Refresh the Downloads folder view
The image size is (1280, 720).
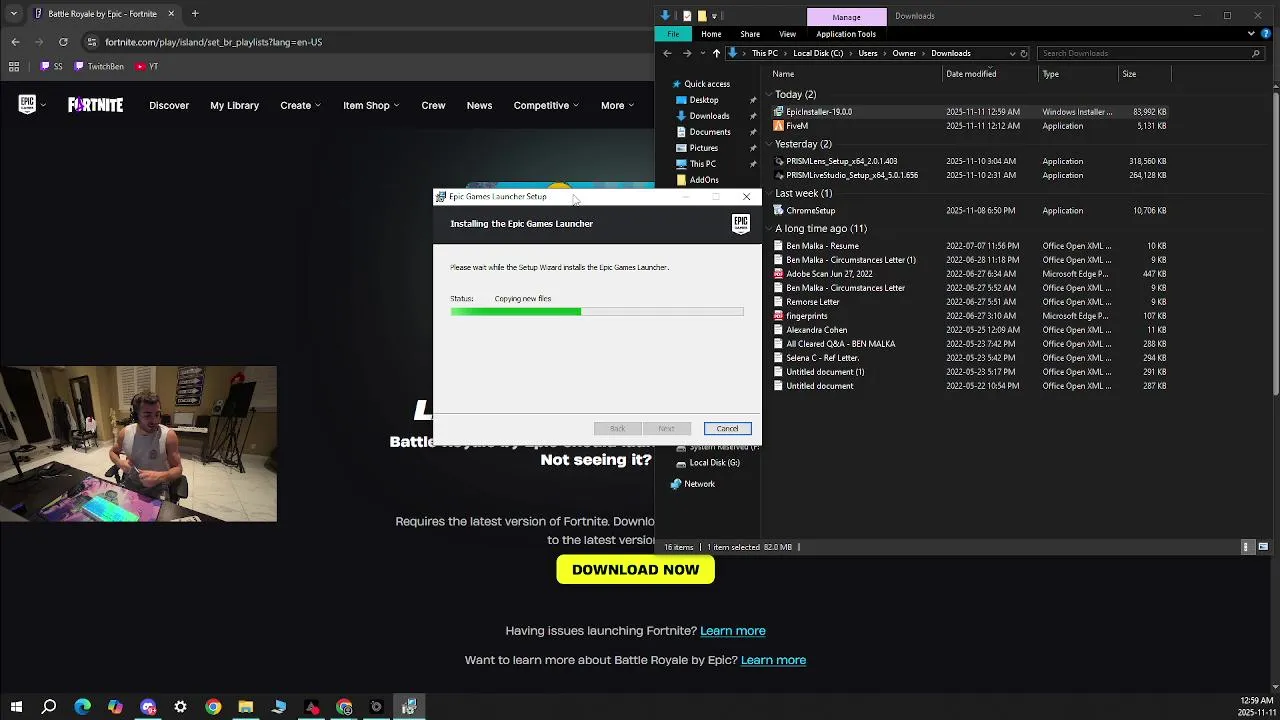(x=1024, y=53)
